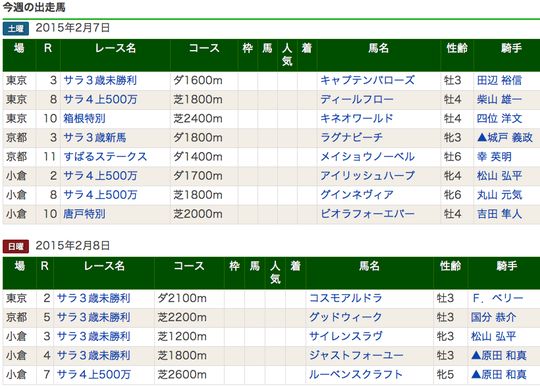Open the 芝2600m row's サラ4上500万 link

pos(93,374)
